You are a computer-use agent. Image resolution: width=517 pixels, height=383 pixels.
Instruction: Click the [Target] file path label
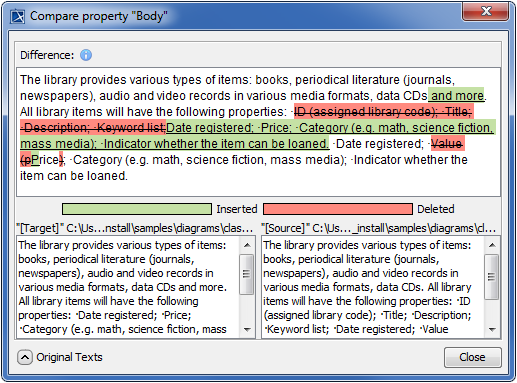[x=135, y=228]
